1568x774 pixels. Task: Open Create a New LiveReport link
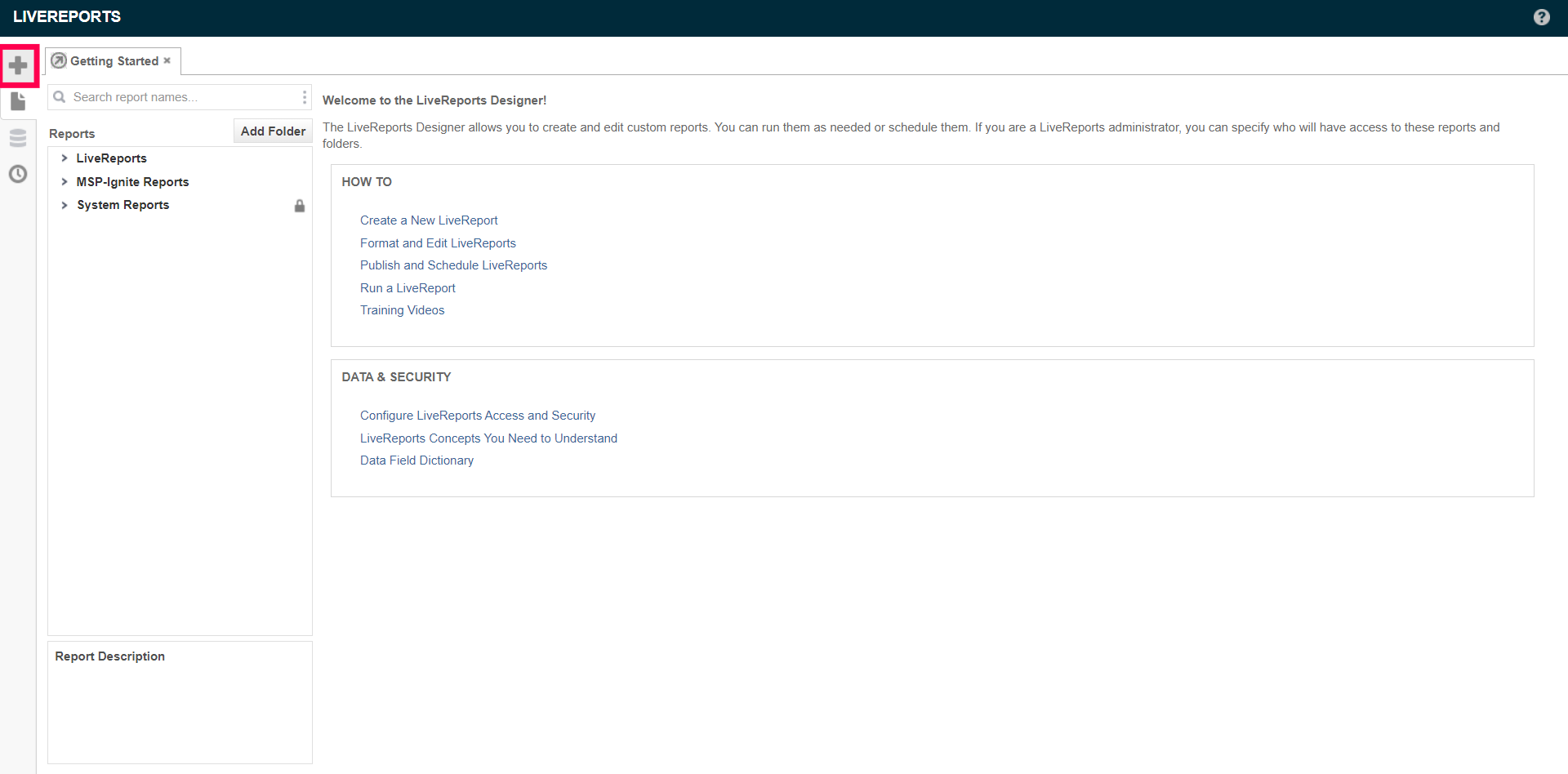tap(429, 220)
